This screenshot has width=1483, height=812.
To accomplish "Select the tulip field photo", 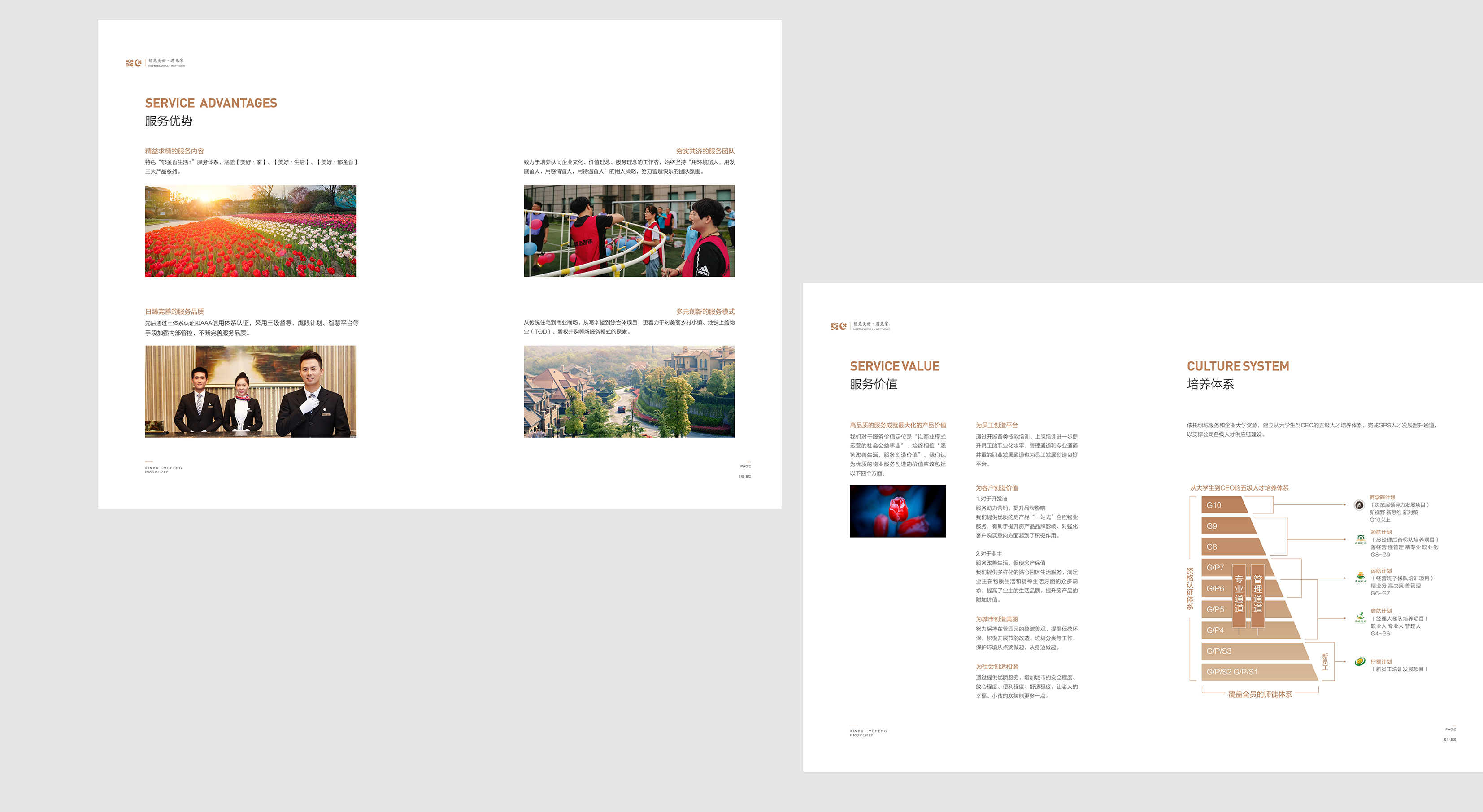I will pyautogui.click(x=250, y=231).
